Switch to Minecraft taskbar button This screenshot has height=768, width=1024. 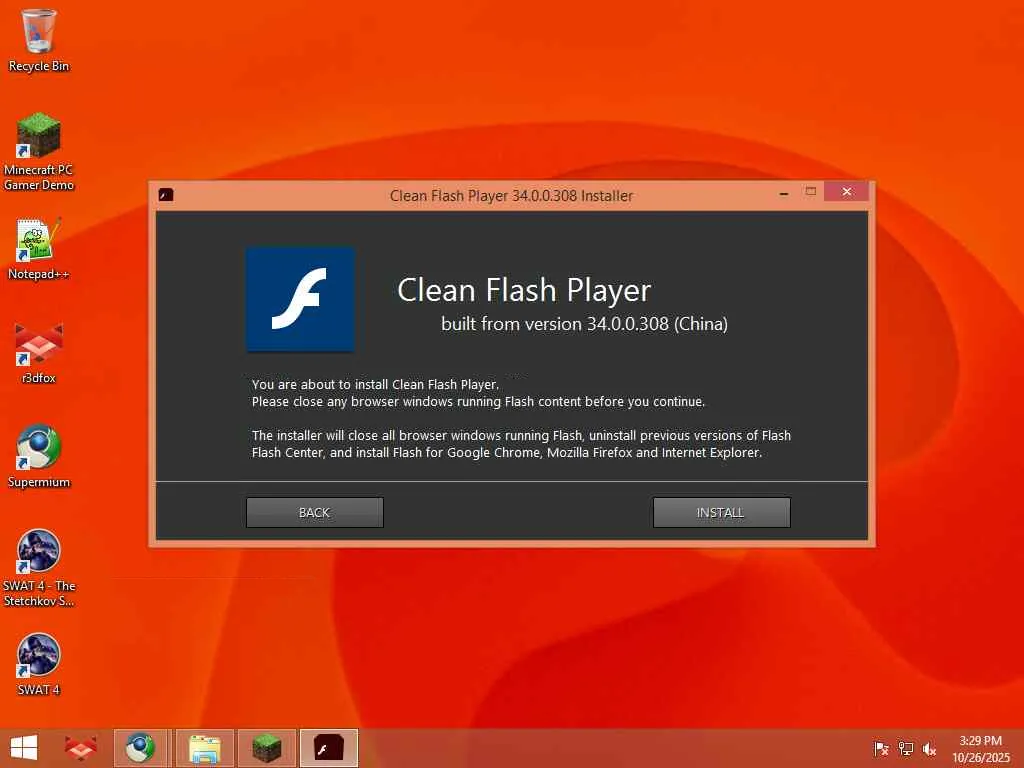pos(266,748)
